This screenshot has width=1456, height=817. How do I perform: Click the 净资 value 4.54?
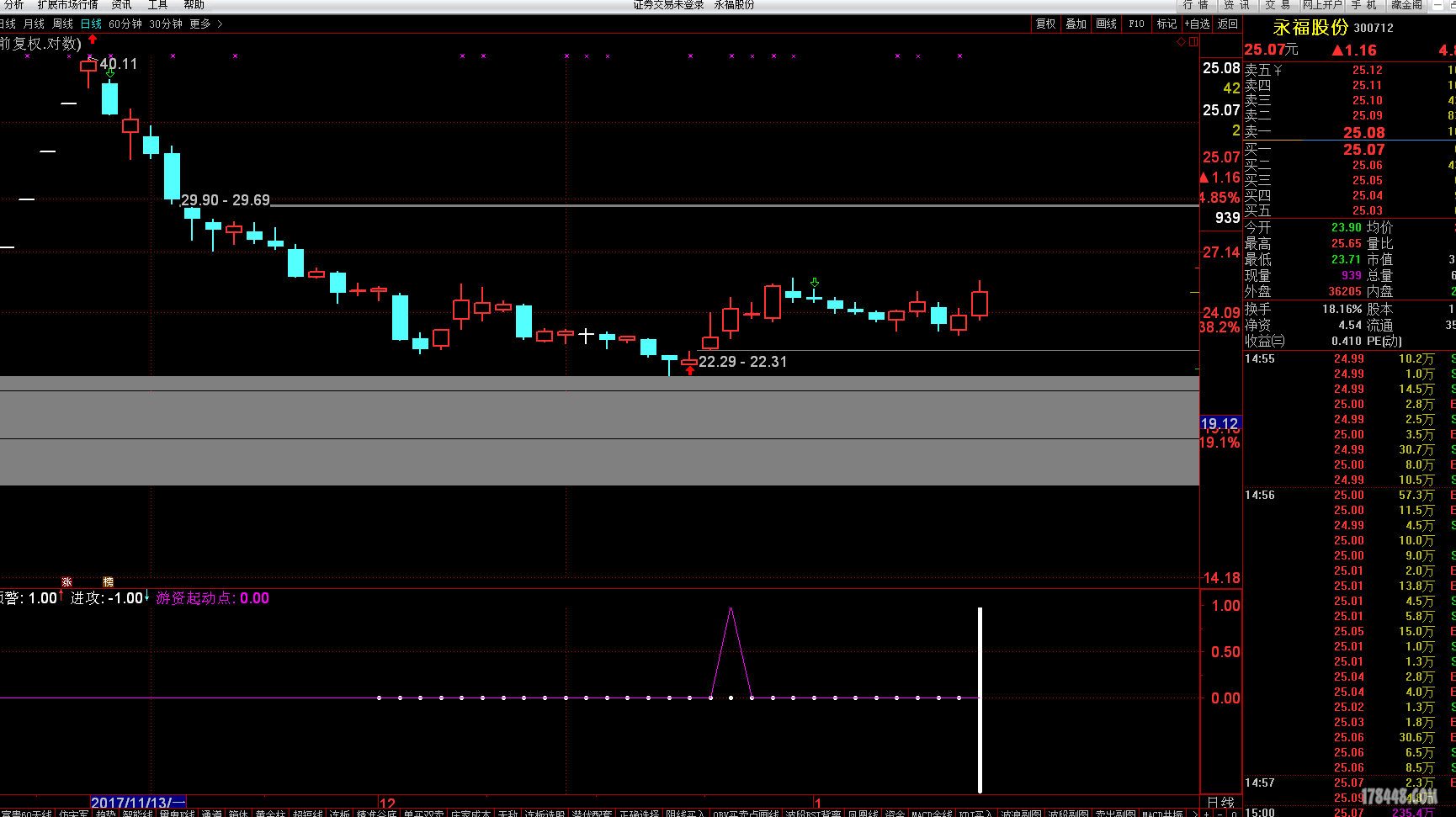(x=1350, y=325)
